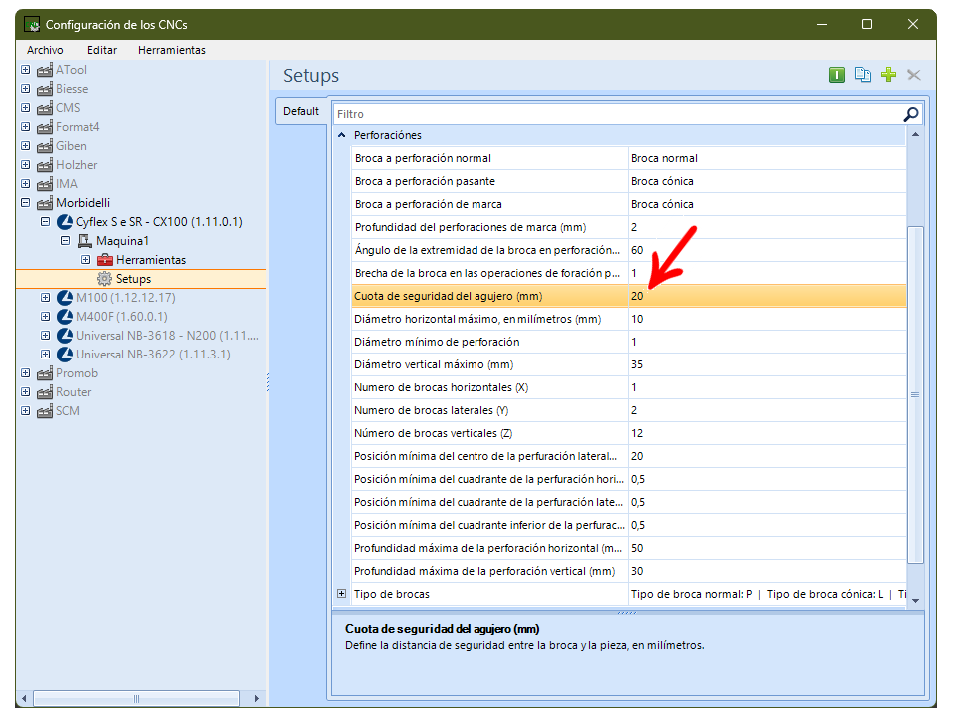Select the Holzher tree item
The image size is (953, 726).
coord(77,165)
